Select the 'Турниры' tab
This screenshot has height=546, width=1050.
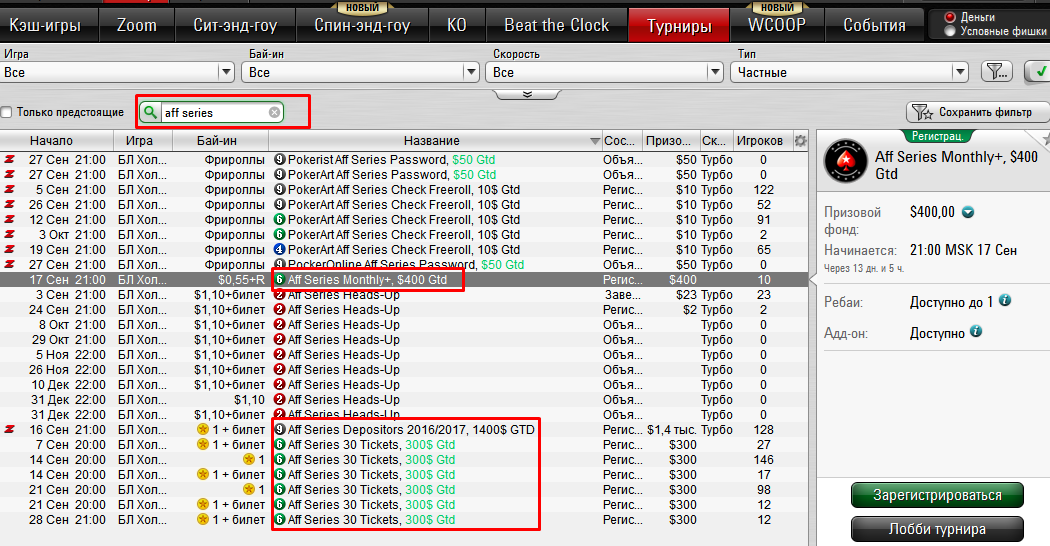(679, 25)
